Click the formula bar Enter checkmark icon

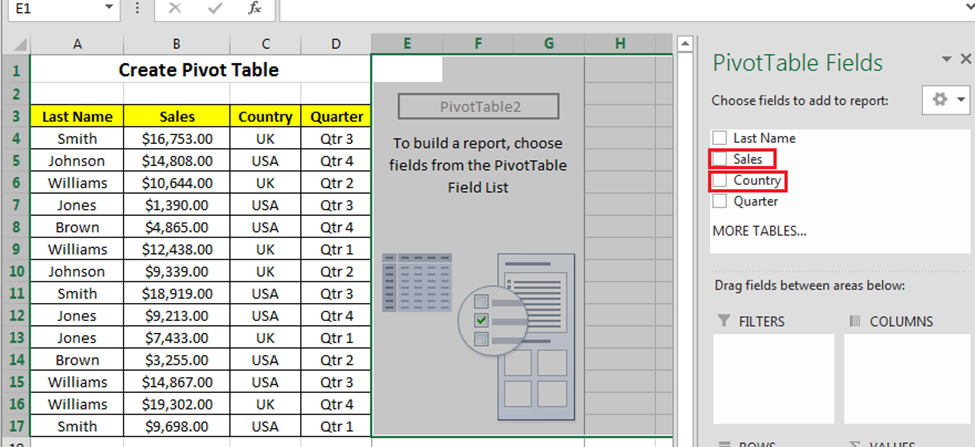(x=215, y=8)
